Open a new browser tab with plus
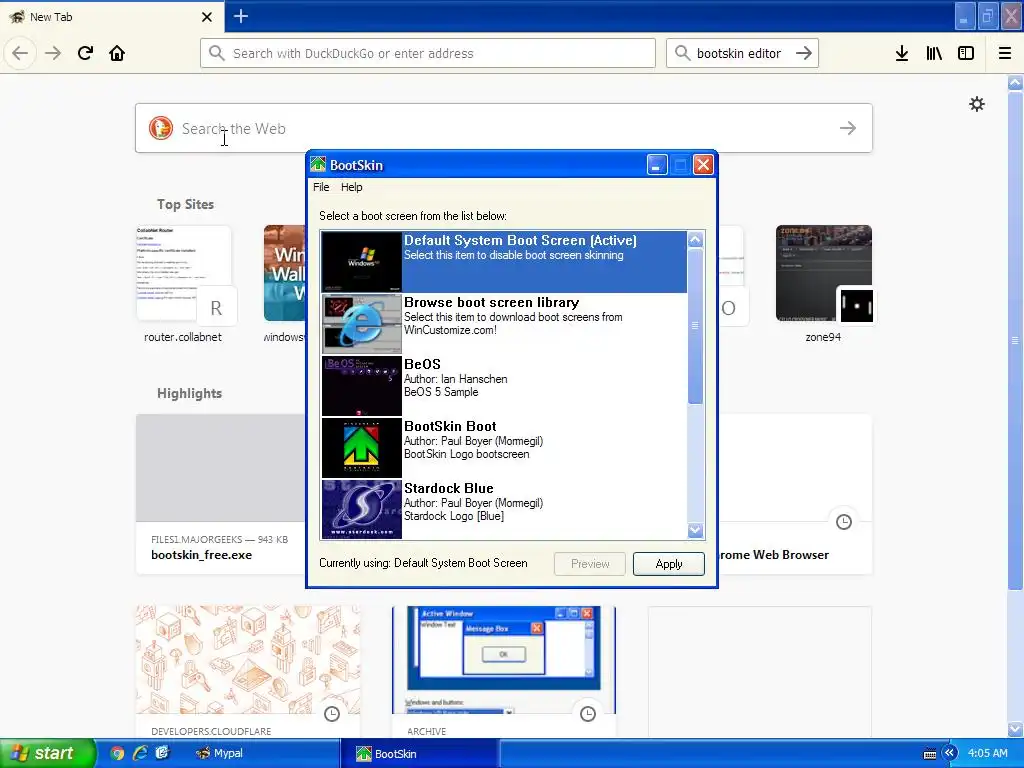Screen dimensions: 1024x768 tap(240, 16)
